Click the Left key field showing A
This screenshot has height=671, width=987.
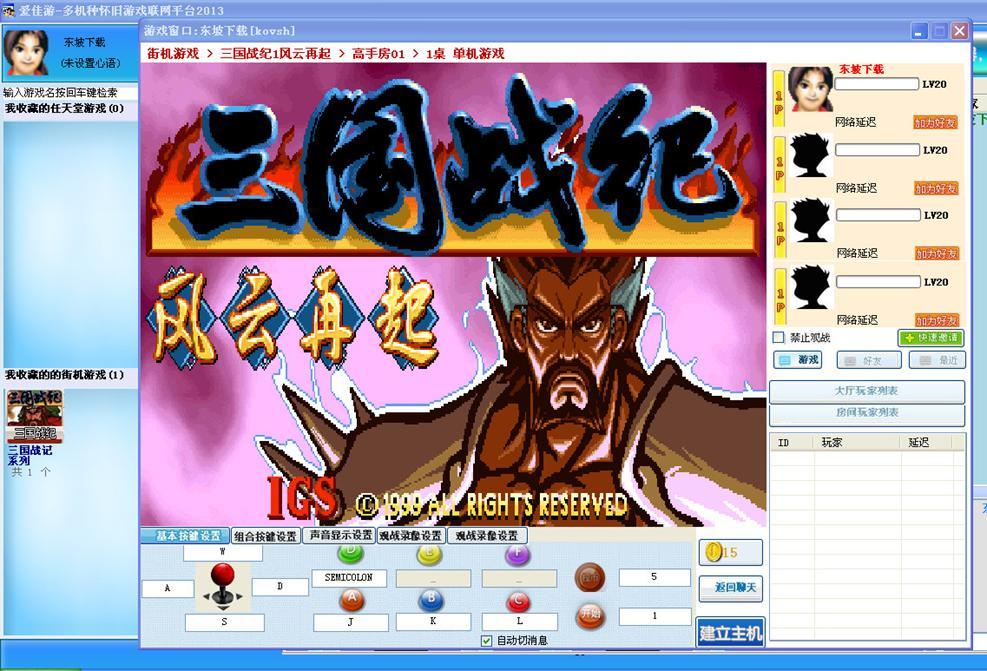pyautogui.click(x=167, y=588)
